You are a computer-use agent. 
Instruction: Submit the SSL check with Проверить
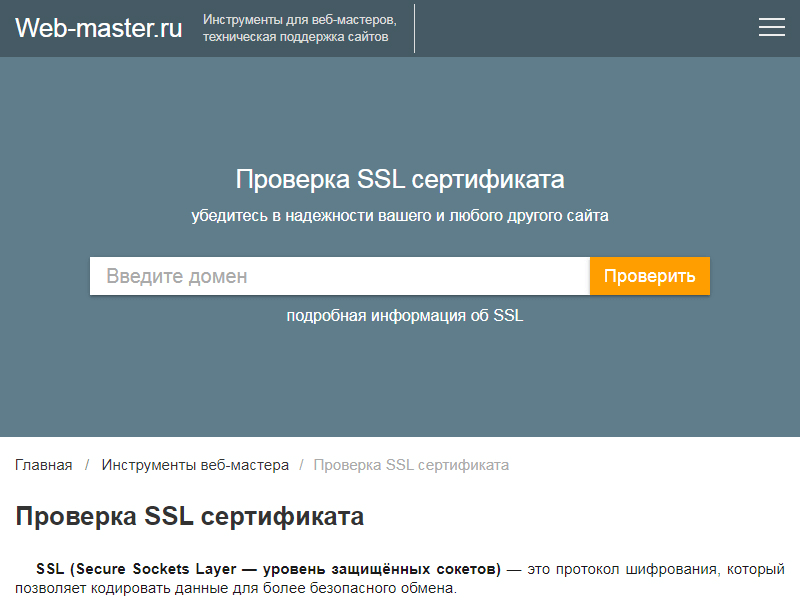point(648,276)
